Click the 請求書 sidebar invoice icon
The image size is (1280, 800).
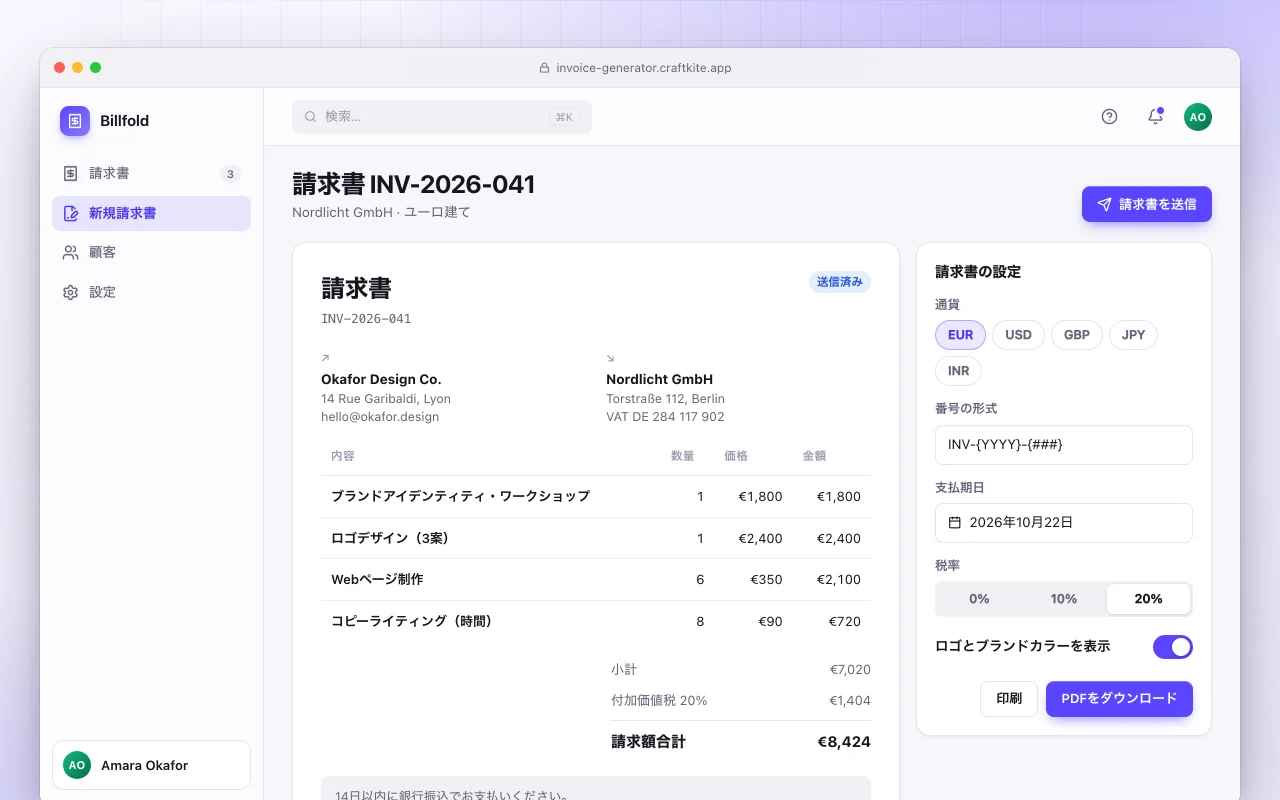[70, 174]
